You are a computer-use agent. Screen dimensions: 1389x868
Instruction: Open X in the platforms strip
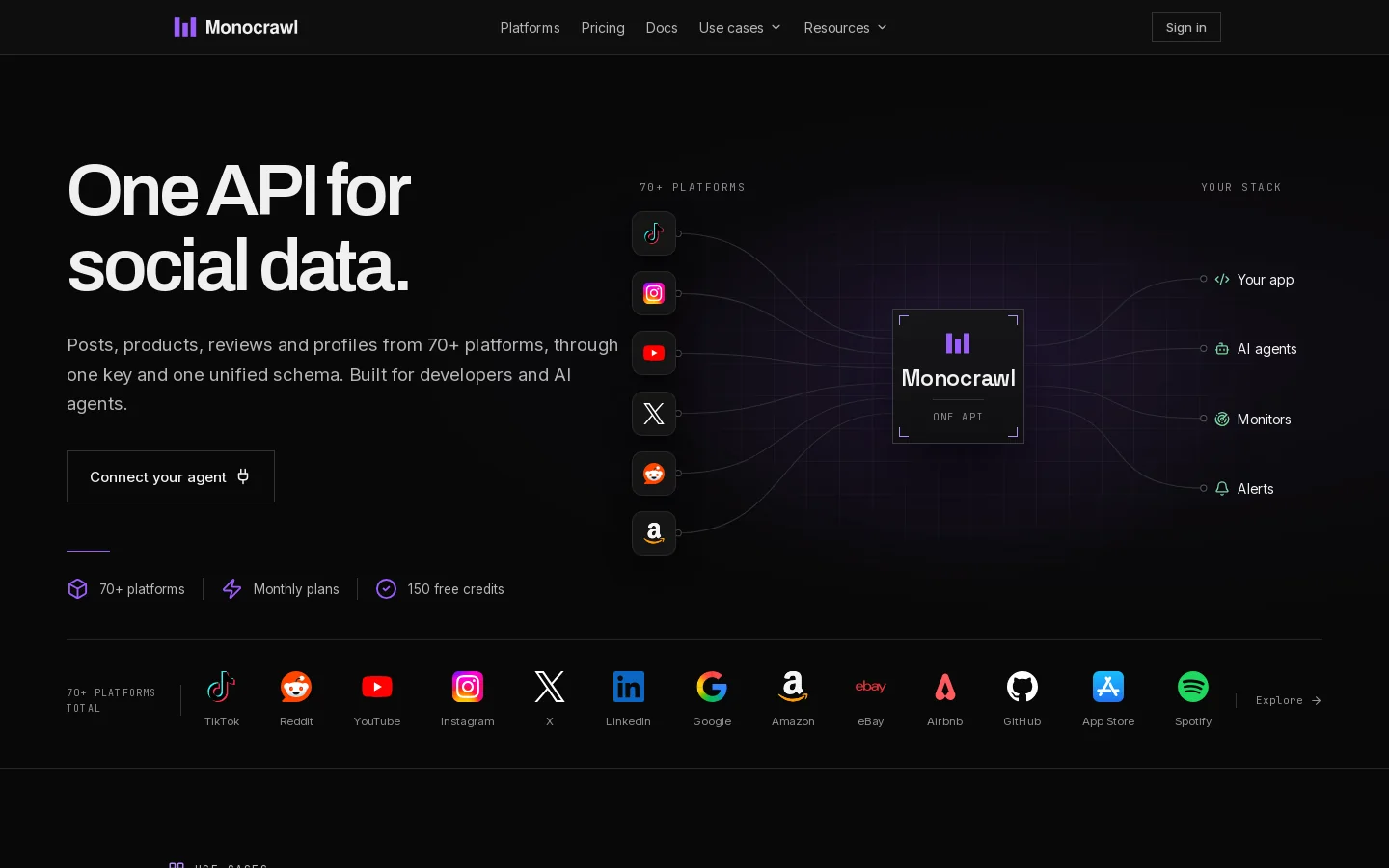[x=550, y=699]
